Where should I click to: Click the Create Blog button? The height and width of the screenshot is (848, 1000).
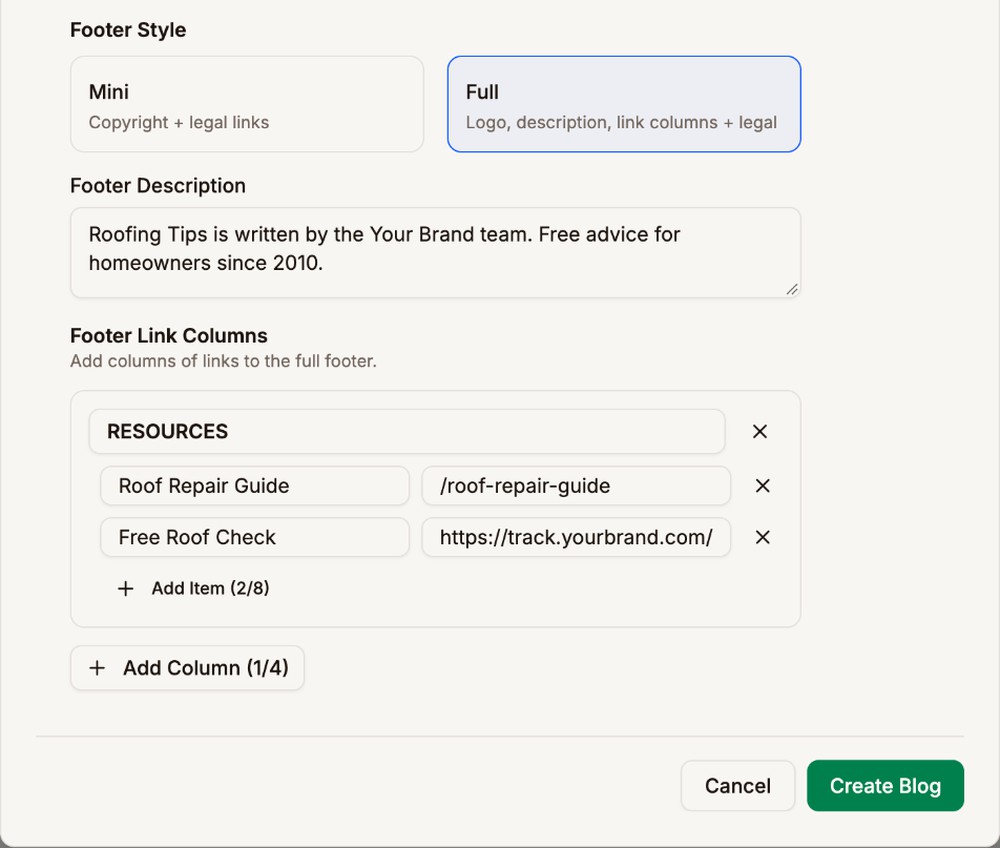click(885, 786)
